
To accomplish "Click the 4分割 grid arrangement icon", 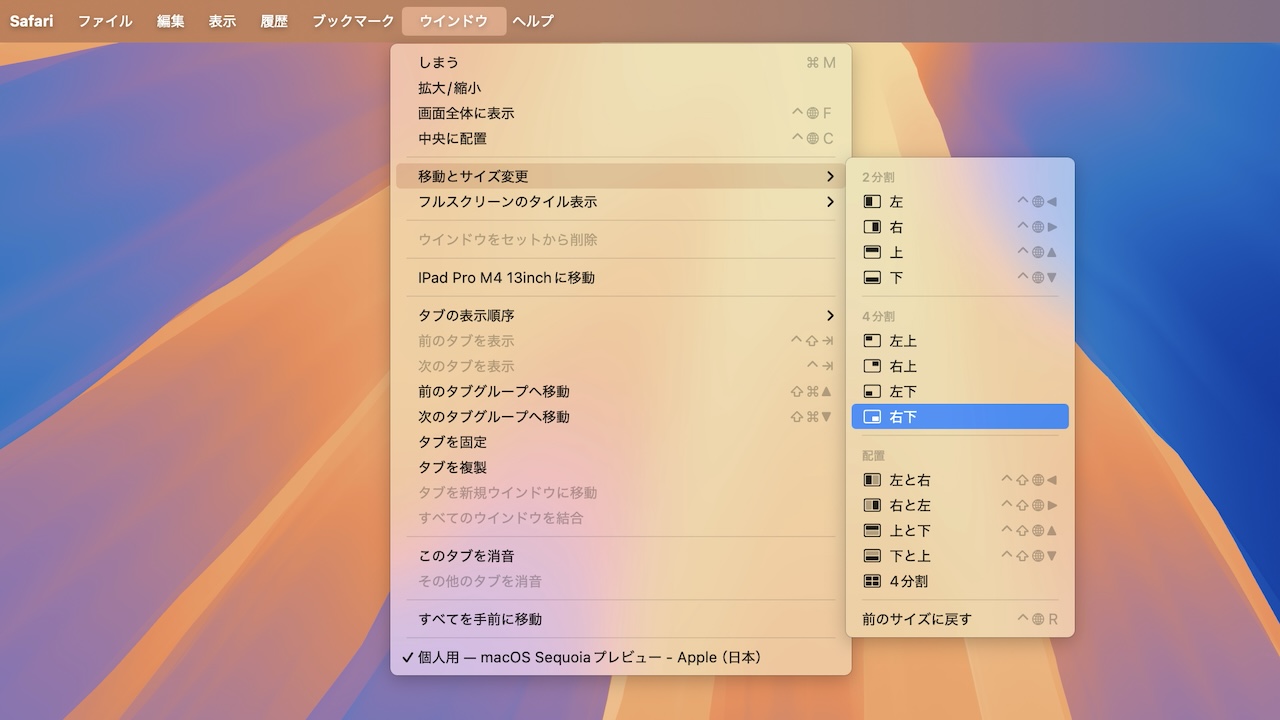I will (x=872, y=581).
